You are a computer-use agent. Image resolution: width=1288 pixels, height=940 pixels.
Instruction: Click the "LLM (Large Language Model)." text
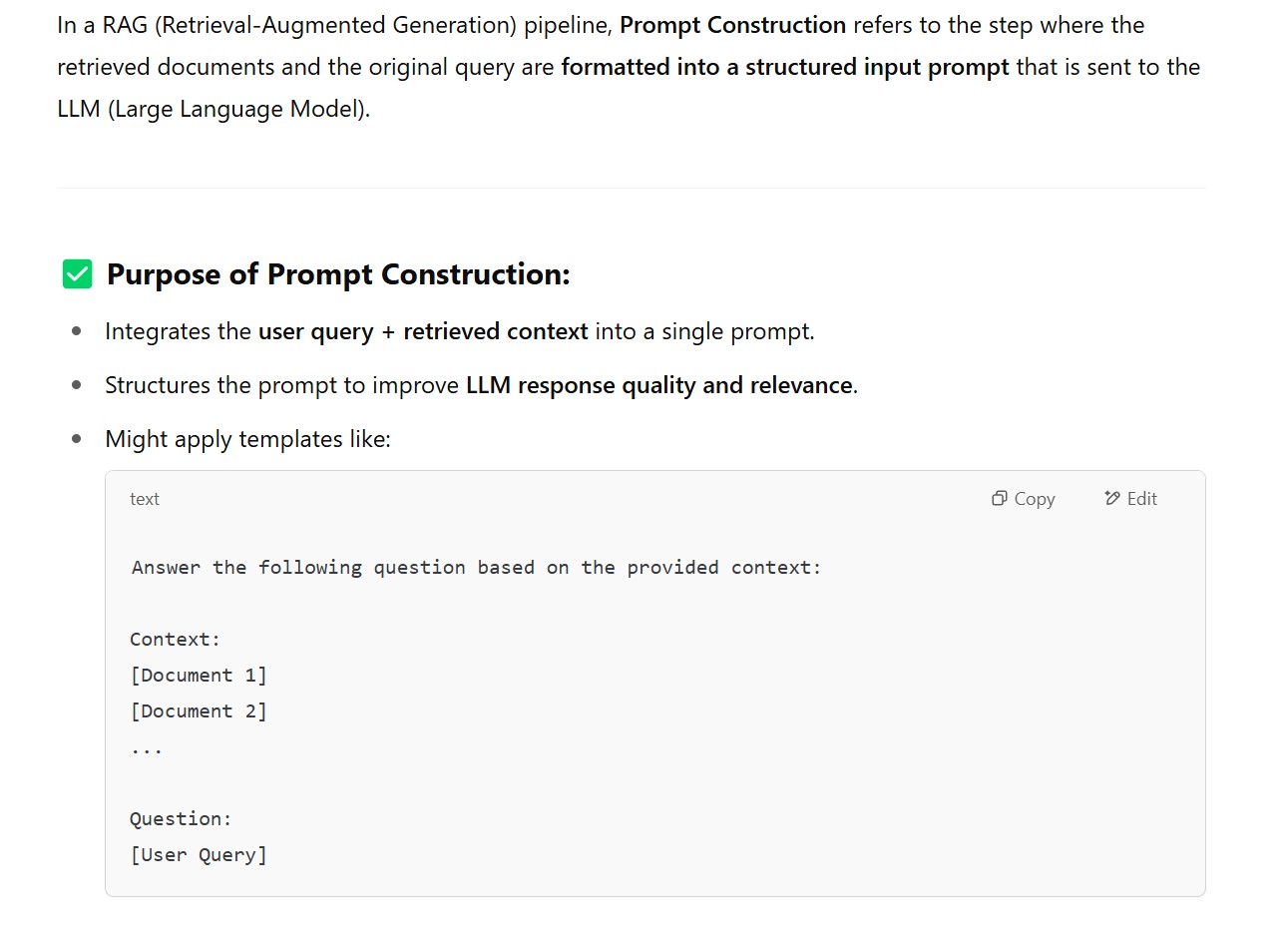coord(214,109)
